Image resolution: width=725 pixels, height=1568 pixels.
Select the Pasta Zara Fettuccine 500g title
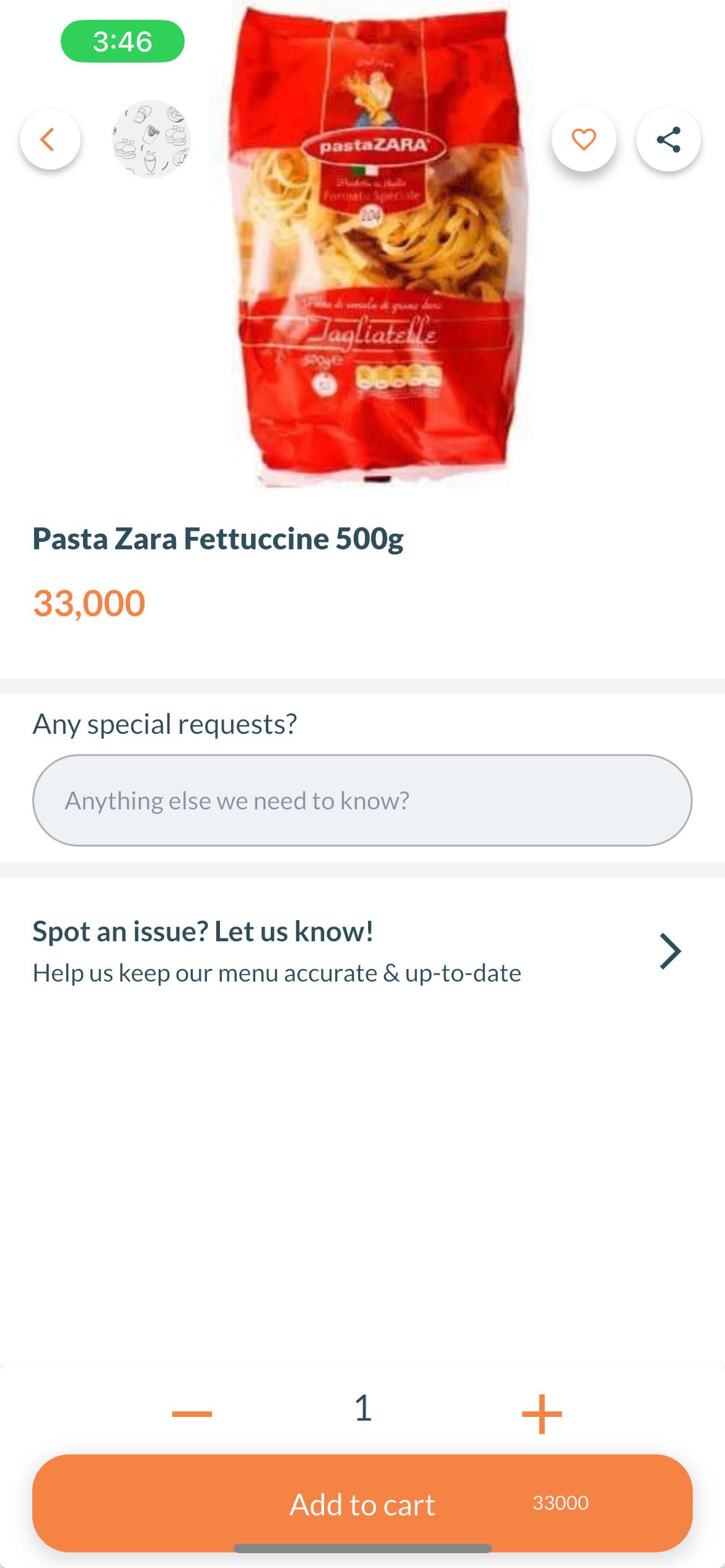218,539
